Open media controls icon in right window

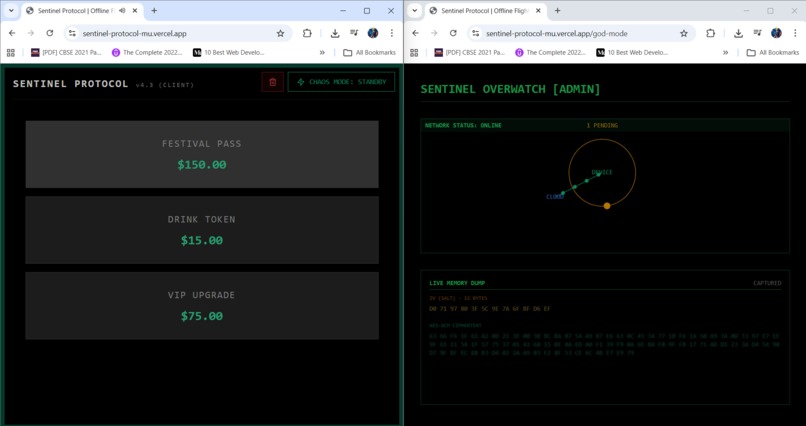pos(757,33)
